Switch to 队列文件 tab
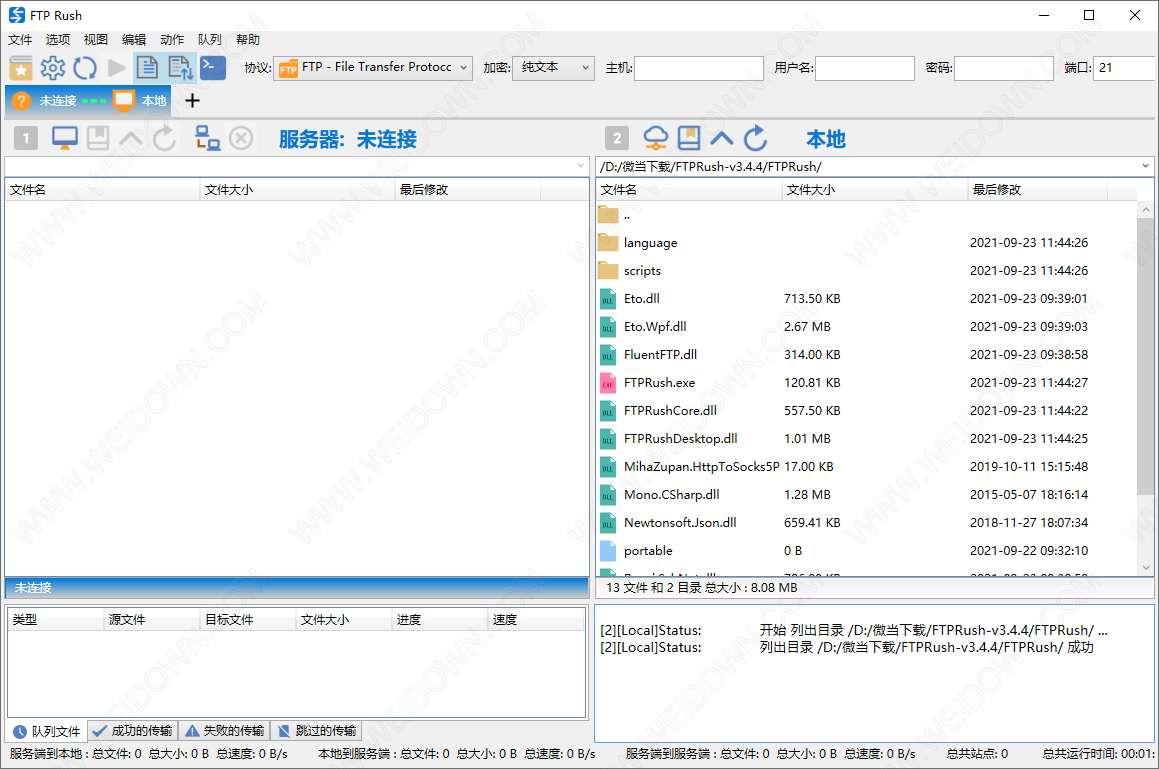The height and width of the screenshot is (769, 1159). (x=47, y=731)
